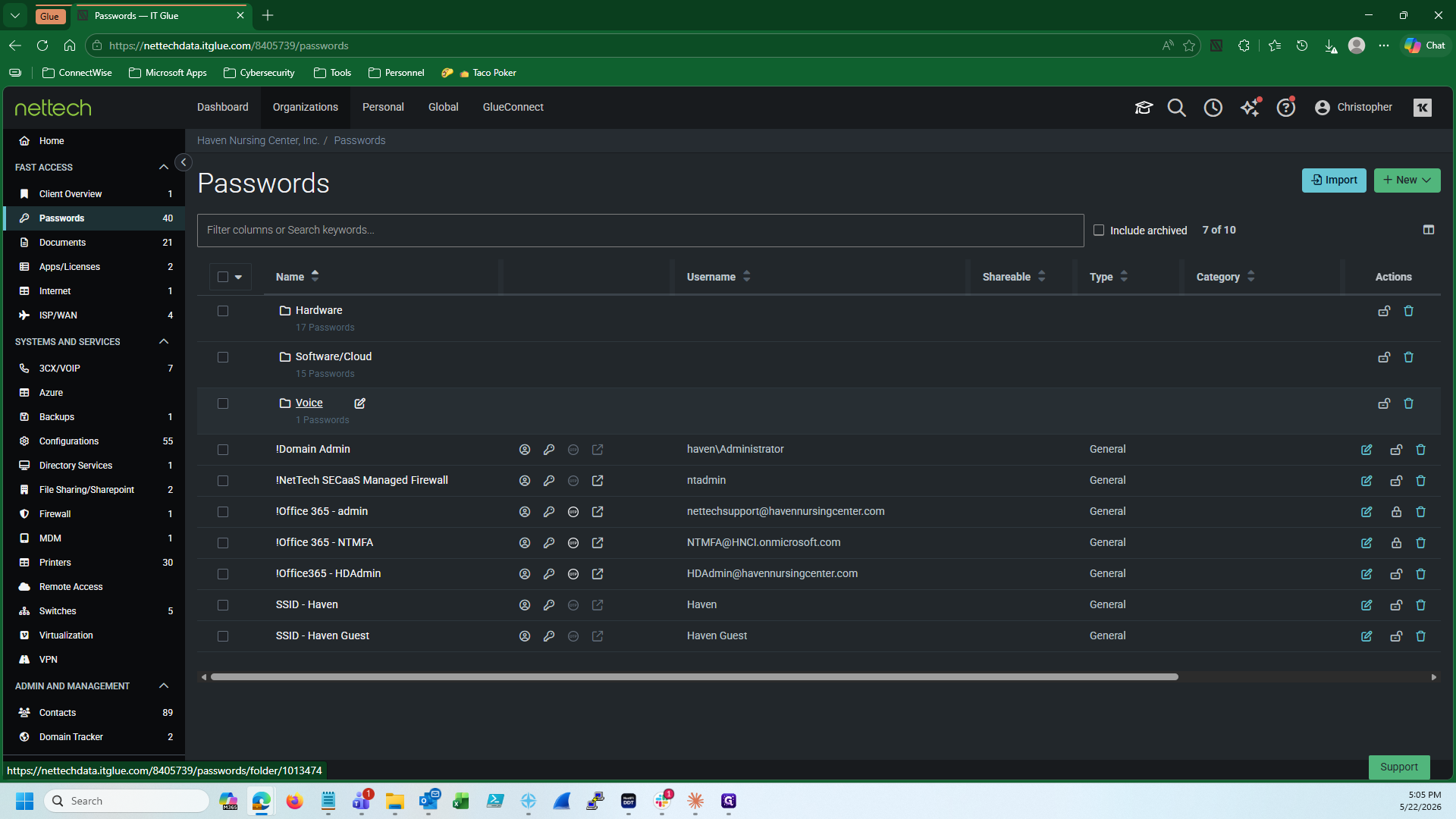This screenshot has height=819, width=1456.
Task: Click the Windows Start button
Action: click(24, 801)
